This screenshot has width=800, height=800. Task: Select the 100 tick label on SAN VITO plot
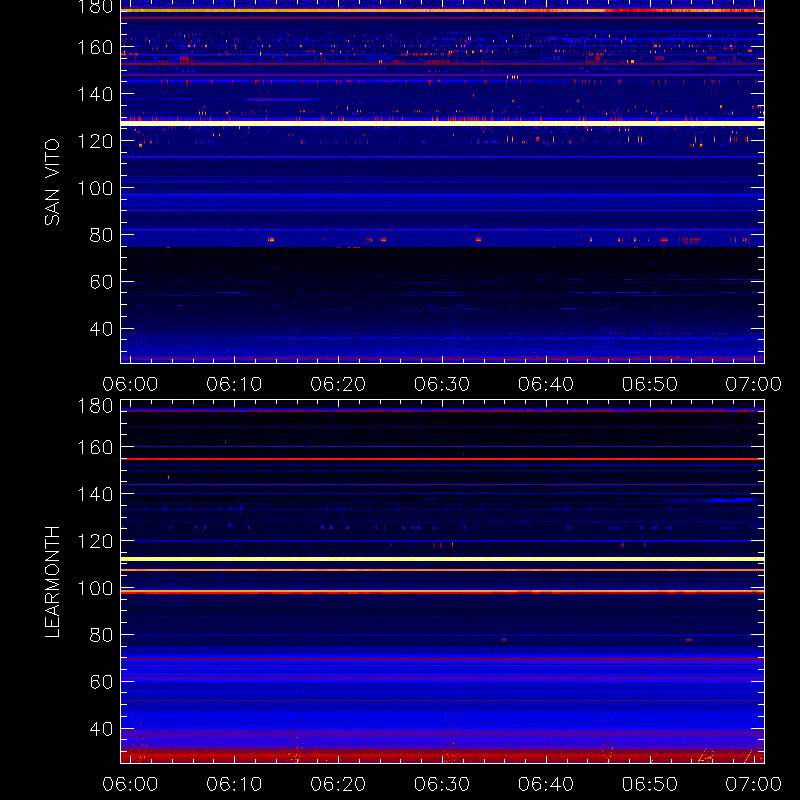pos(95,188)
